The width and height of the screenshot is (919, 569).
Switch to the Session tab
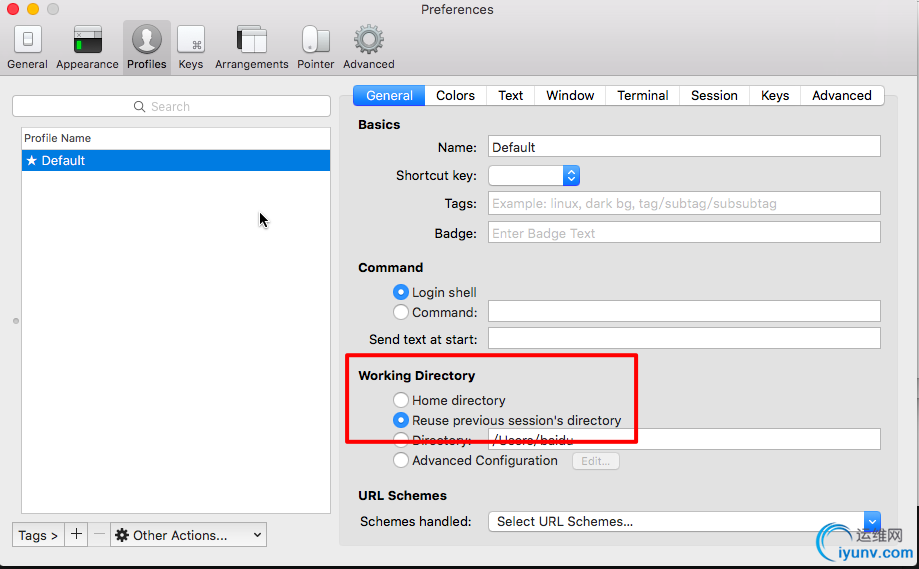(714, 96)
